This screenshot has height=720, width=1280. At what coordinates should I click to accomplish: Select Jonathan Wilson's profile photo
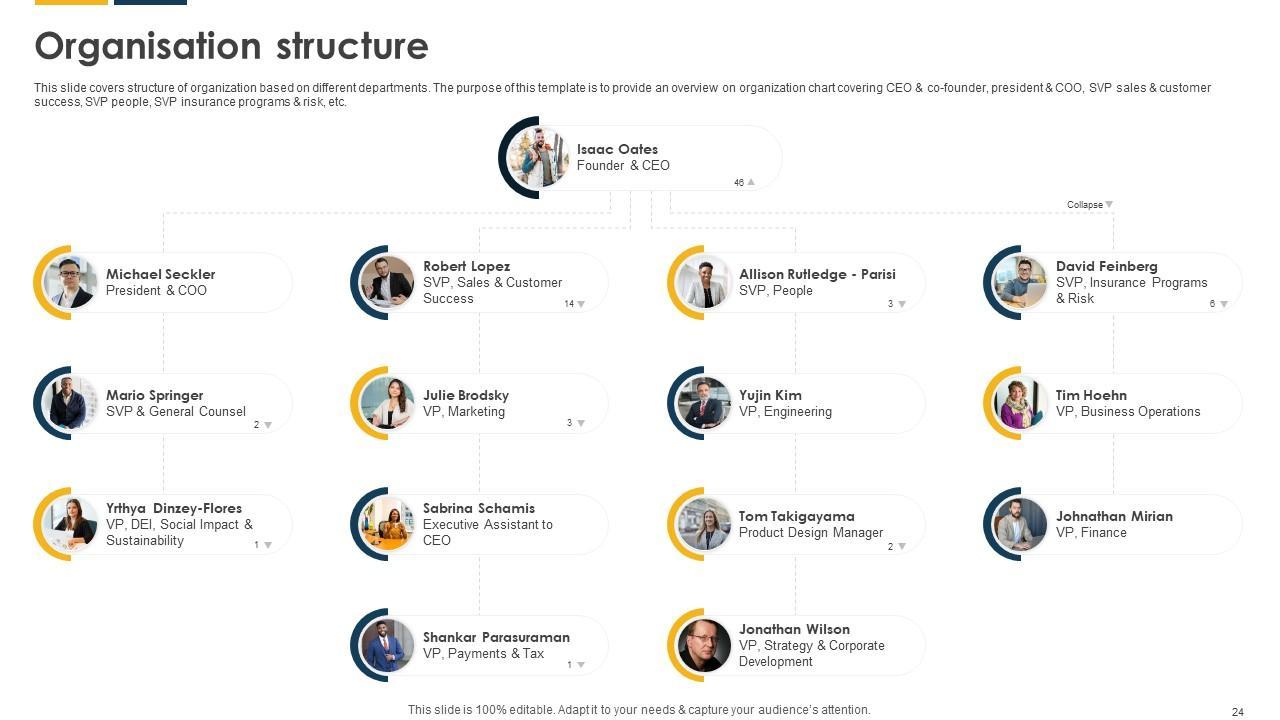pyautogui.click(x=704, y=646)
